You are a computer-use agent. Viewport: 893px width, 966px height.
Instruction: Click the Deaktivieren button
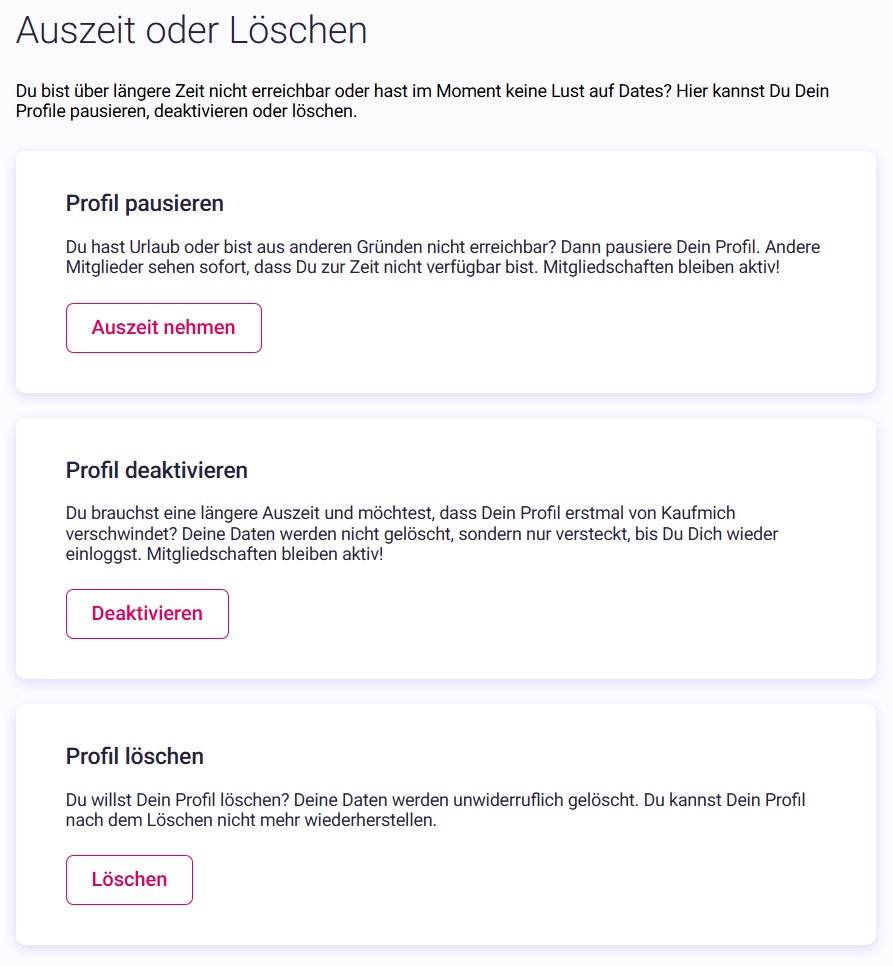(x=147, y=614)
